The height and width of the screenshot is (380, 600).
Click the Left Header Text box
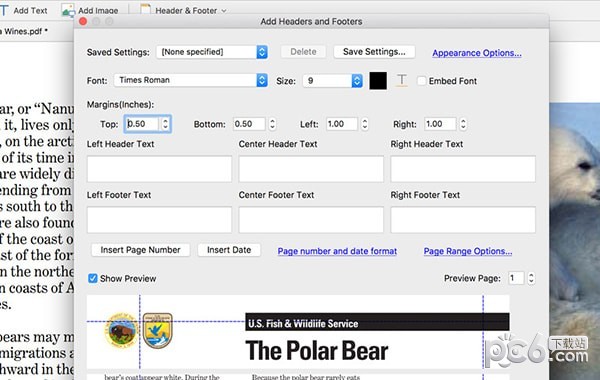(159, 169)
